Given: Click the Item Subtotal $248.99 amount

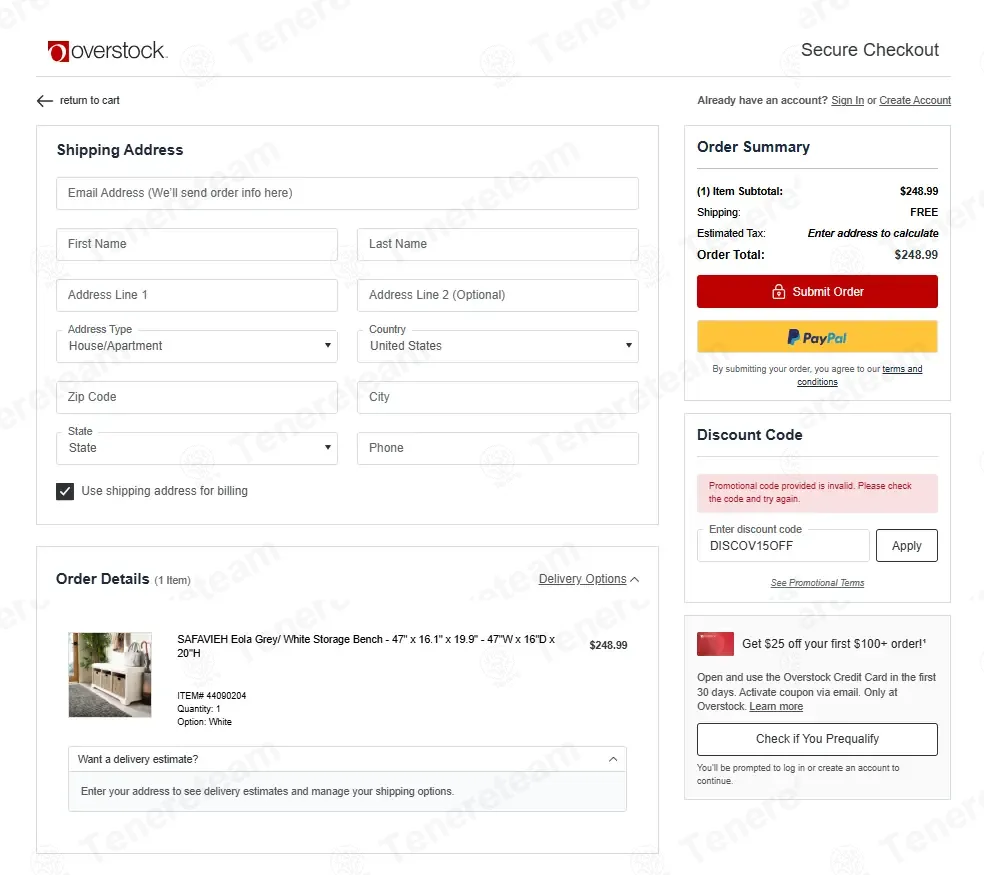Looking at the screenshot, I should 919,191.
